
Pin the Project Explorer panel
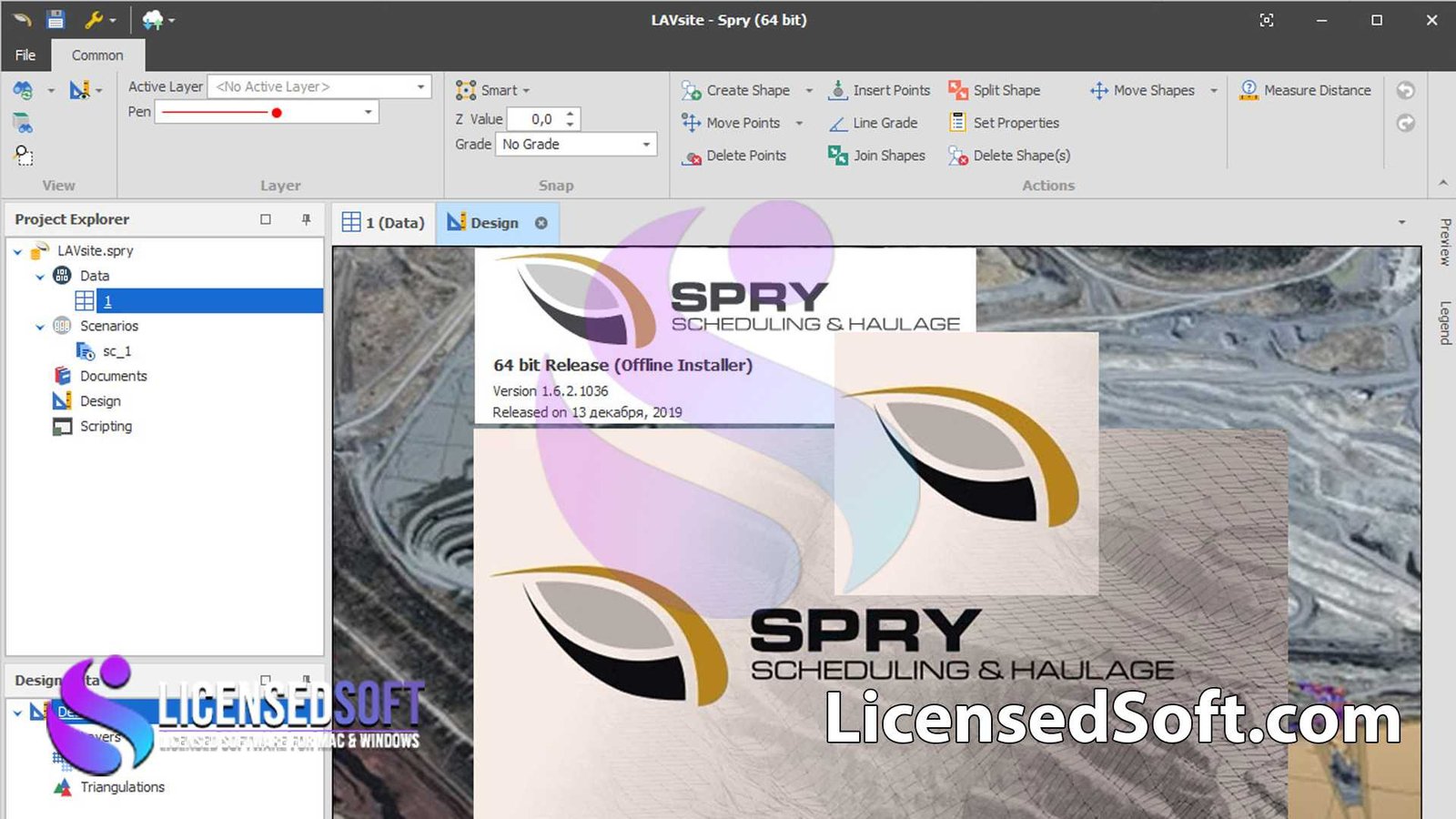[306, 219]
